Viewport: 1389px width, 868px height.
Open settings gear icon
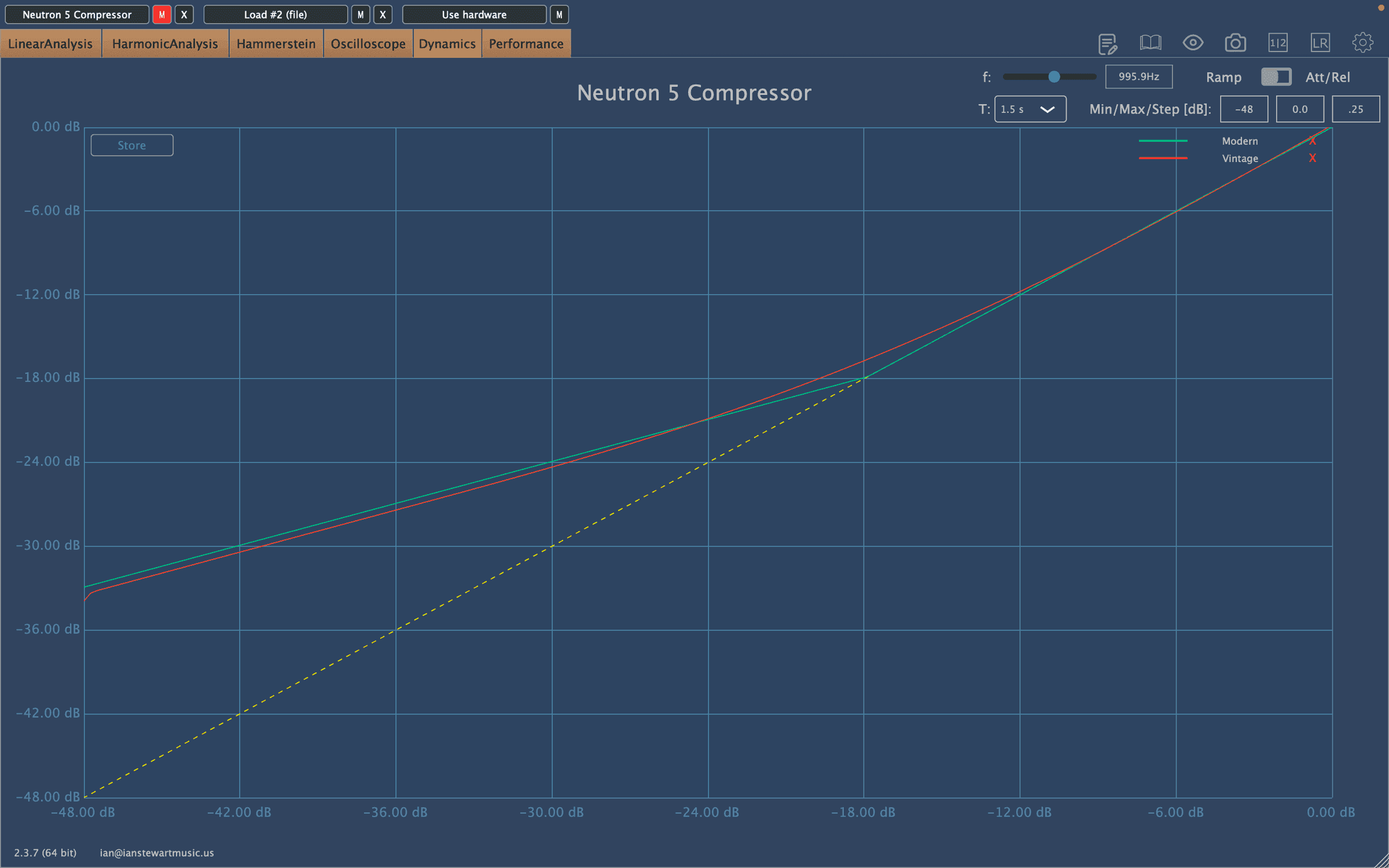tap(1362, 43)
